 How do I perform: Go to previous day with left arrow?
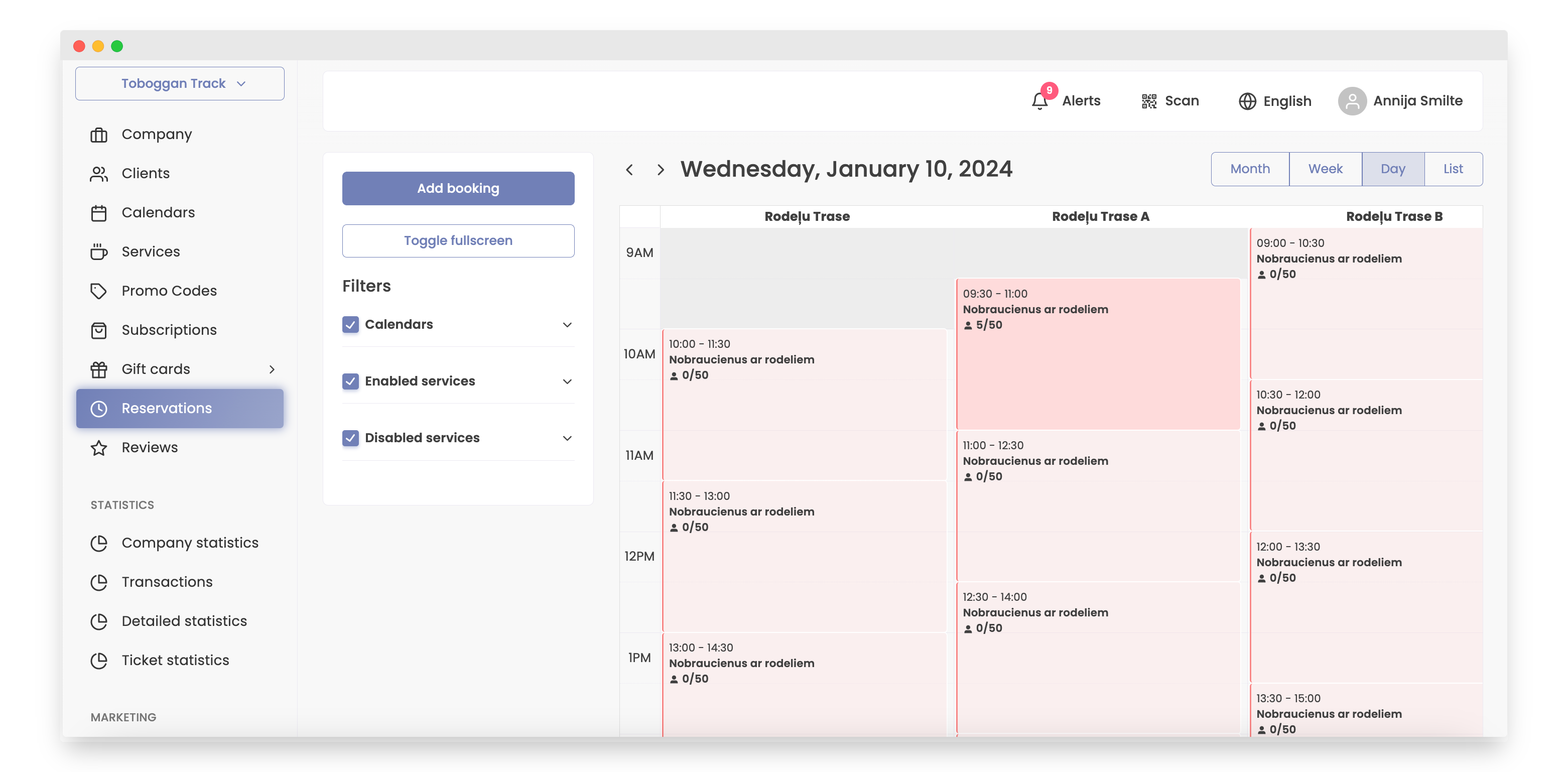[x=629, y=170]
